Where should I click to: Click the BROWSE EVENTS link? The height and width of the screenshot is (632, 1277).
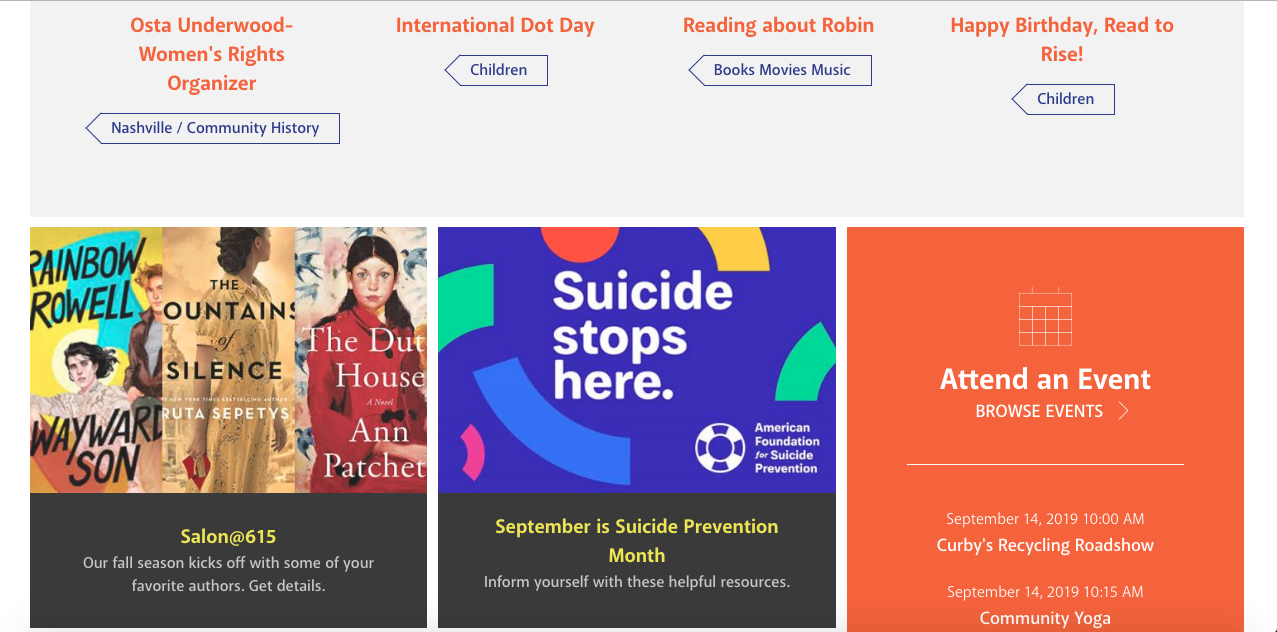(x=1040, y=411)
